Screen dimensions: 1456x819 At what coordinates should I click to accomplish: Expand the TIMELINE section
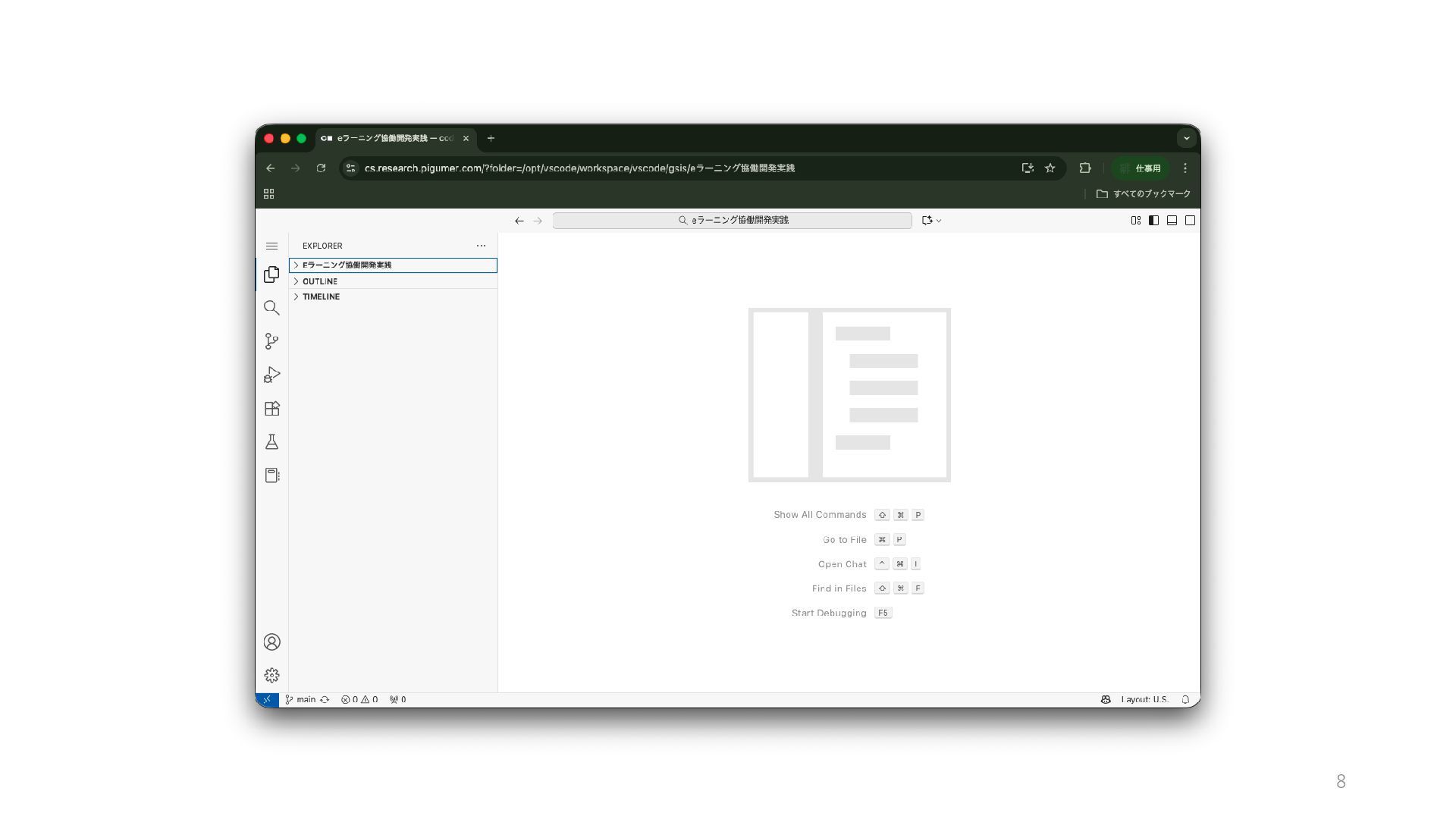click(321, 297)
